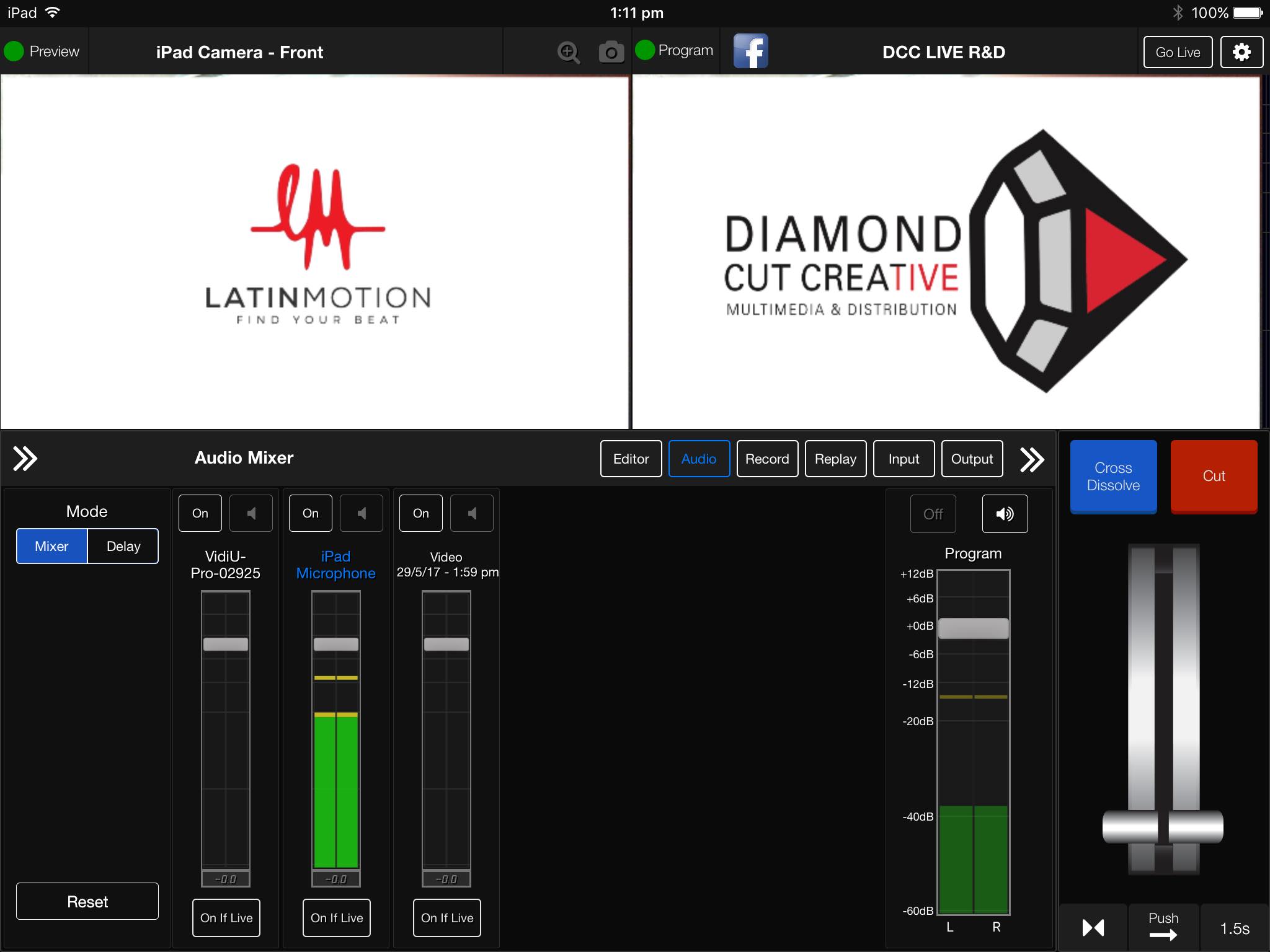Toggle the Program channel Off button
Image resolution: width=1270 pixels, height=952 pixels.
pyautogui.click(x=933, y=514)
